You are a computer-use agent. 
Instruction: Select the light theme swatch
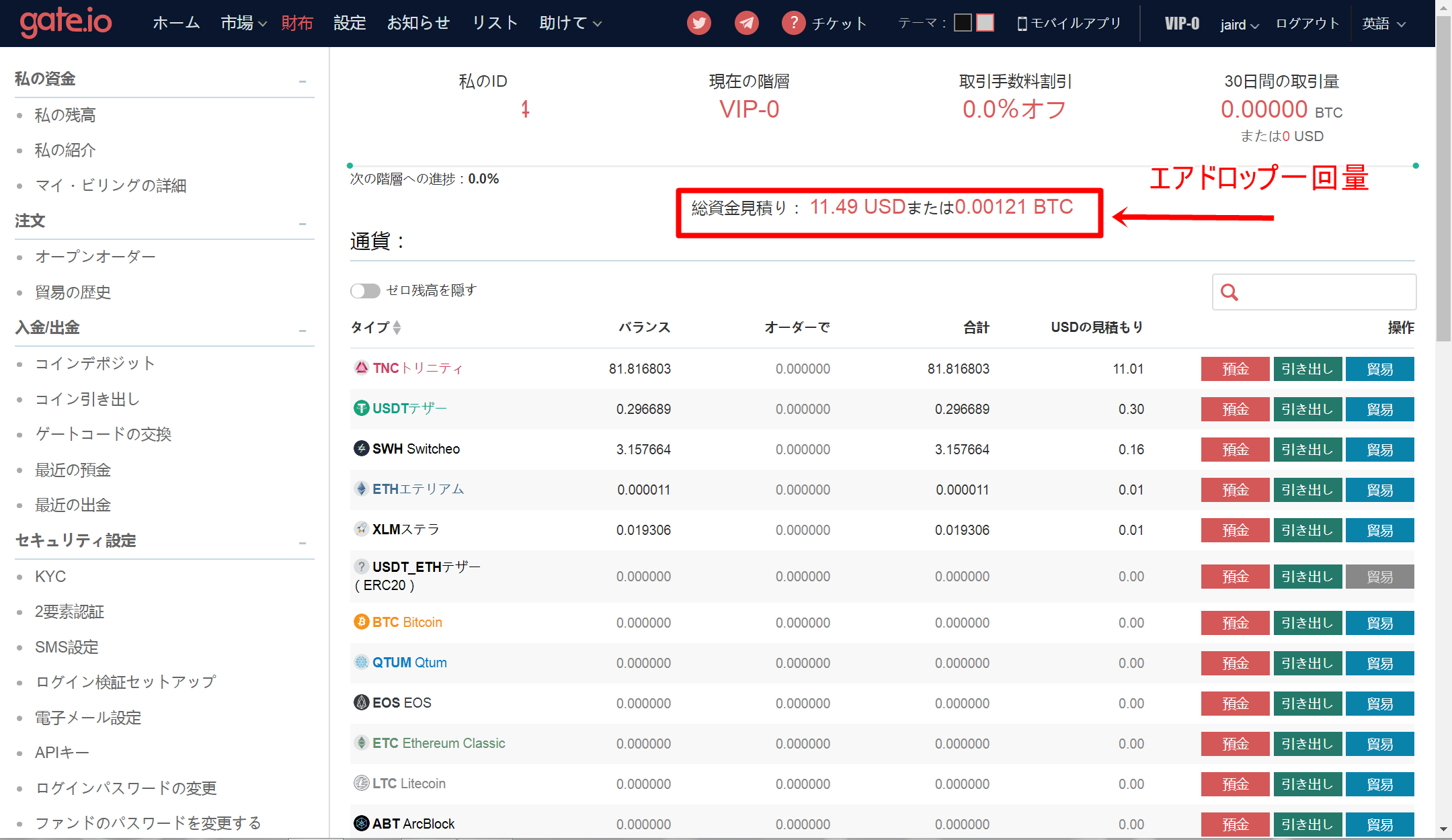point(985,23)
